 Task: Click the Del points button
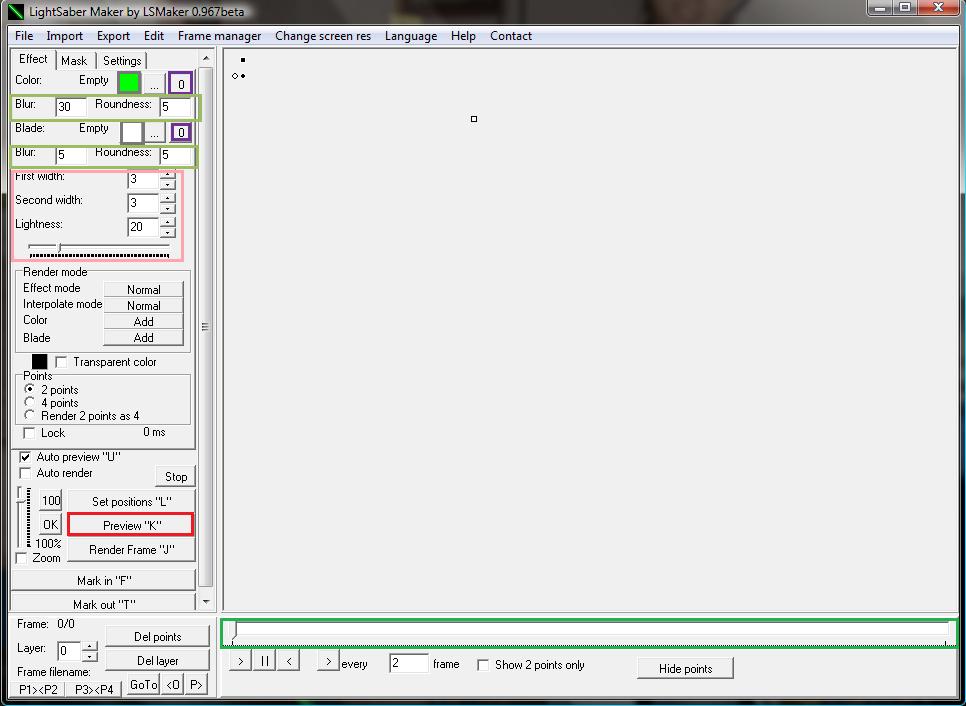click(x=158, y=636)
